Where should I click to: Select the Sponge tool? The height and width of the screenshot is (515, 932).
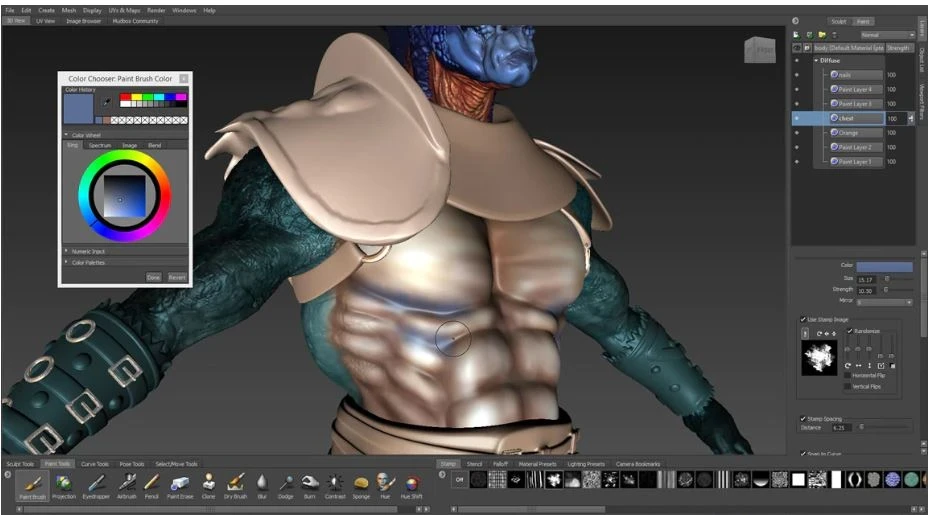pyautogui.click(x=361, y=486)
